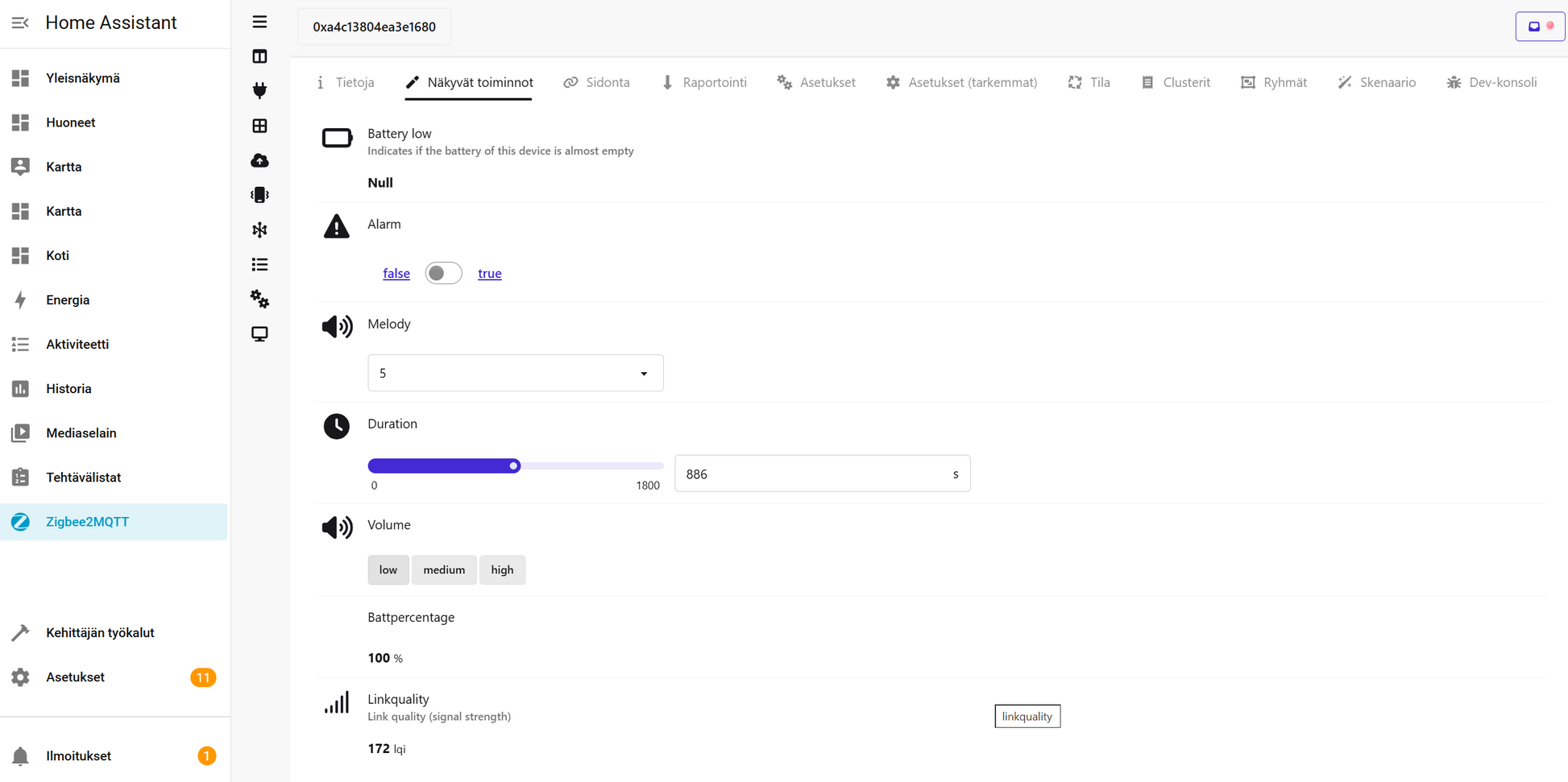Open Ilmoitukset notifications bell

tap(21, 756)
